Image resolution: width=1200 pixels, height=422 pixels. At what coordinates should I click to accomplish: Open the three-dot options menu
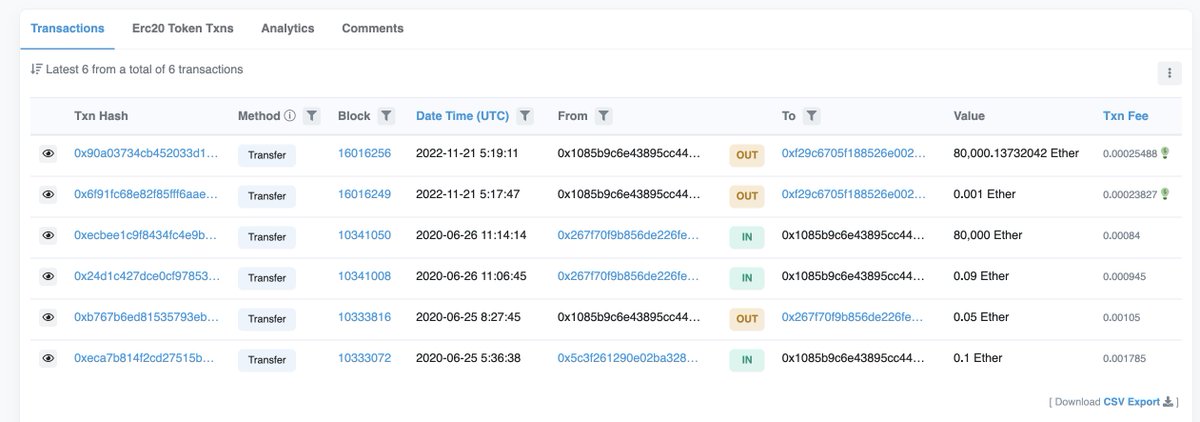tap(1168, 72)
